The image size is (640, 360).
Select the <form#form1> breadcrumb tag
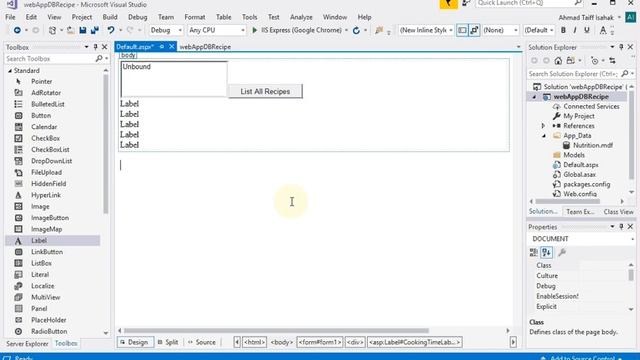click(x=320, y=342)
